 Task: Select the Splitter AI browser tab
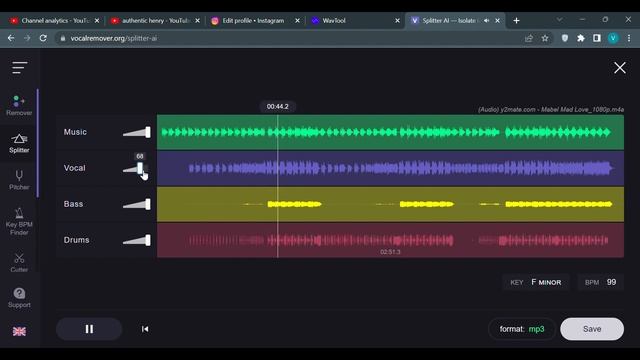pyautogui.click(x=449, y=20)
